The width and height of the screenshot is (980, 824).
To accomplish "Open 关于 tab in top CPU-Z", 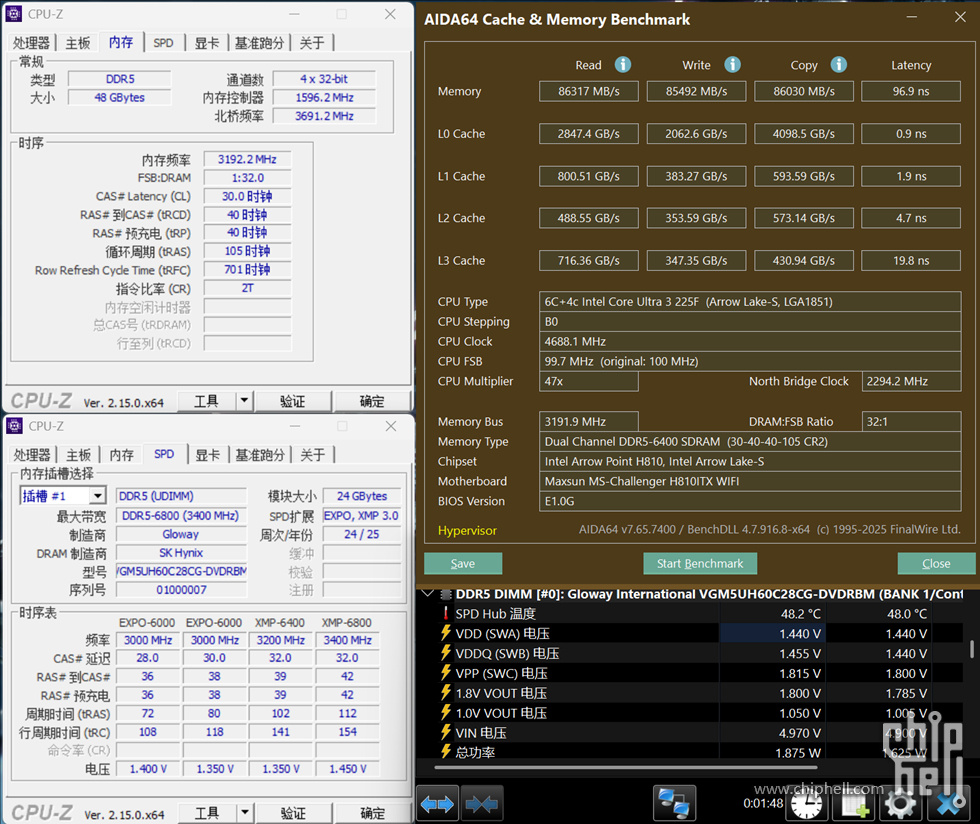I will (x=312, y=43).
